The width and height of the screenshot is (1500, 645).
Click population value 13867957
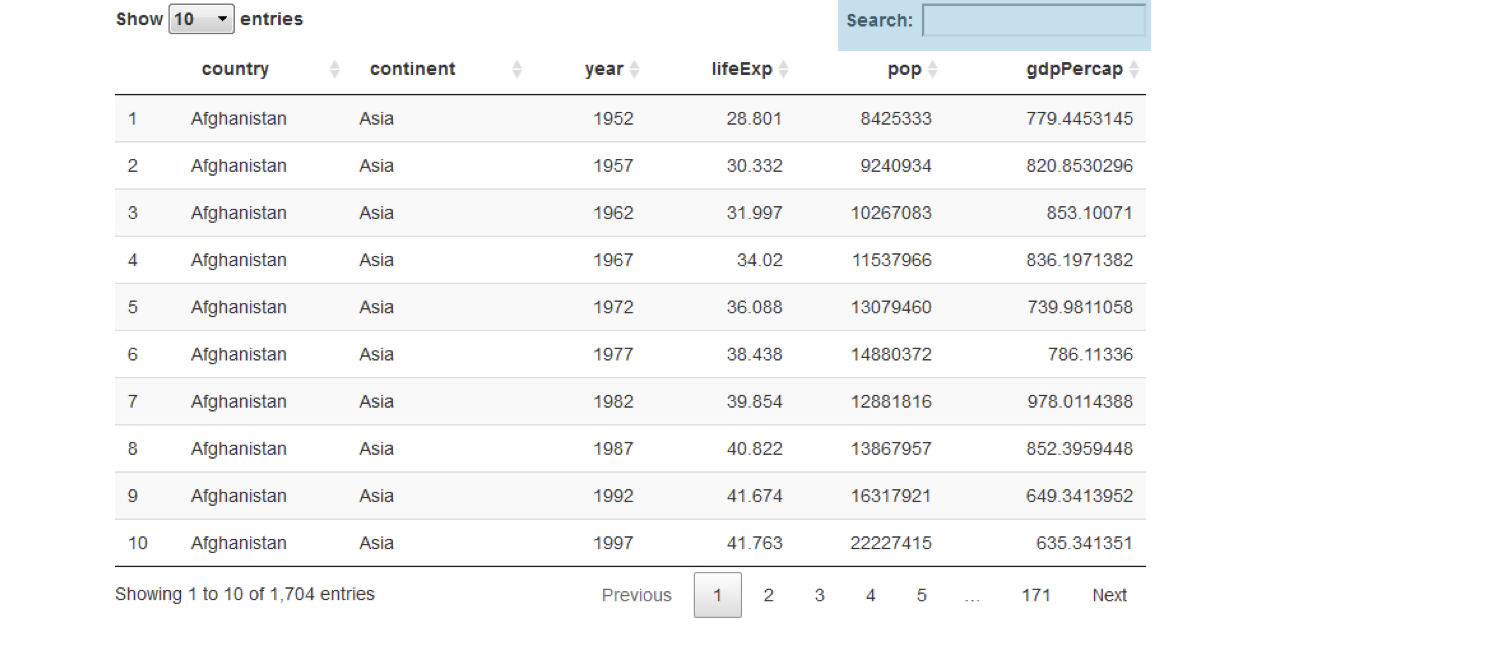click(x=891, y=448)
